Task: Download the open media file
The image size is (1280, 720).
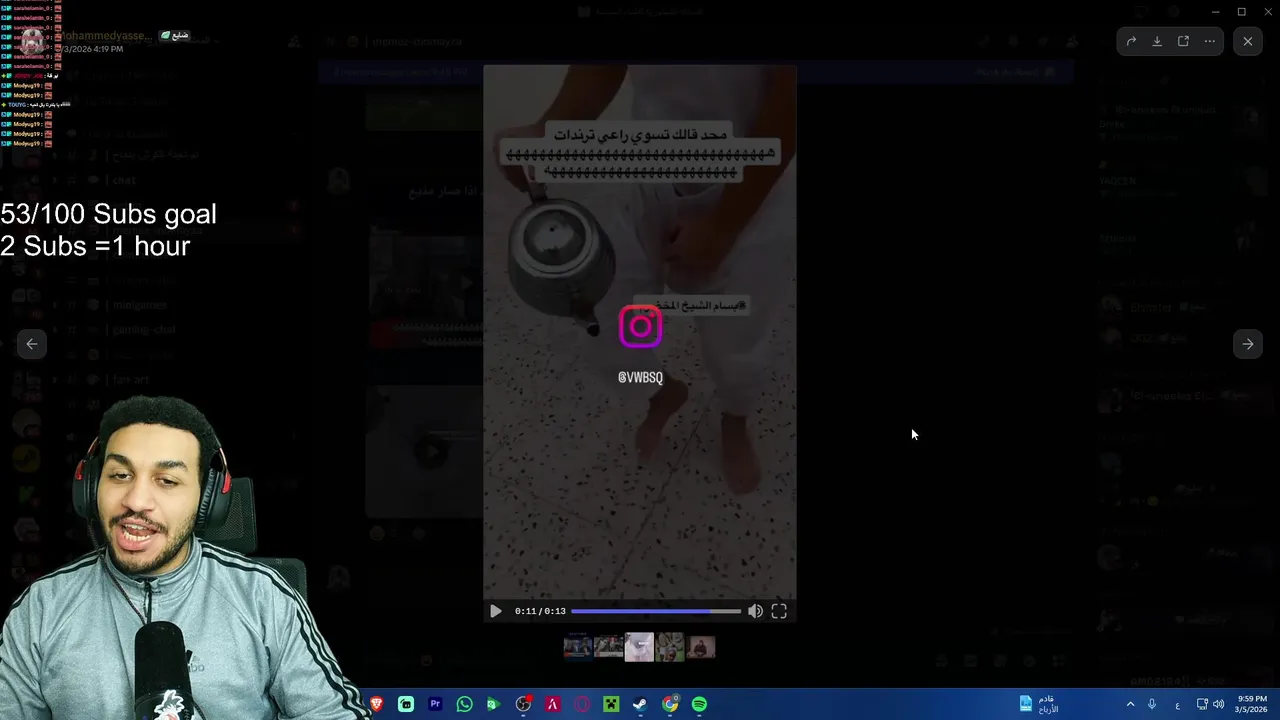Action: [x=1157, y=41]
